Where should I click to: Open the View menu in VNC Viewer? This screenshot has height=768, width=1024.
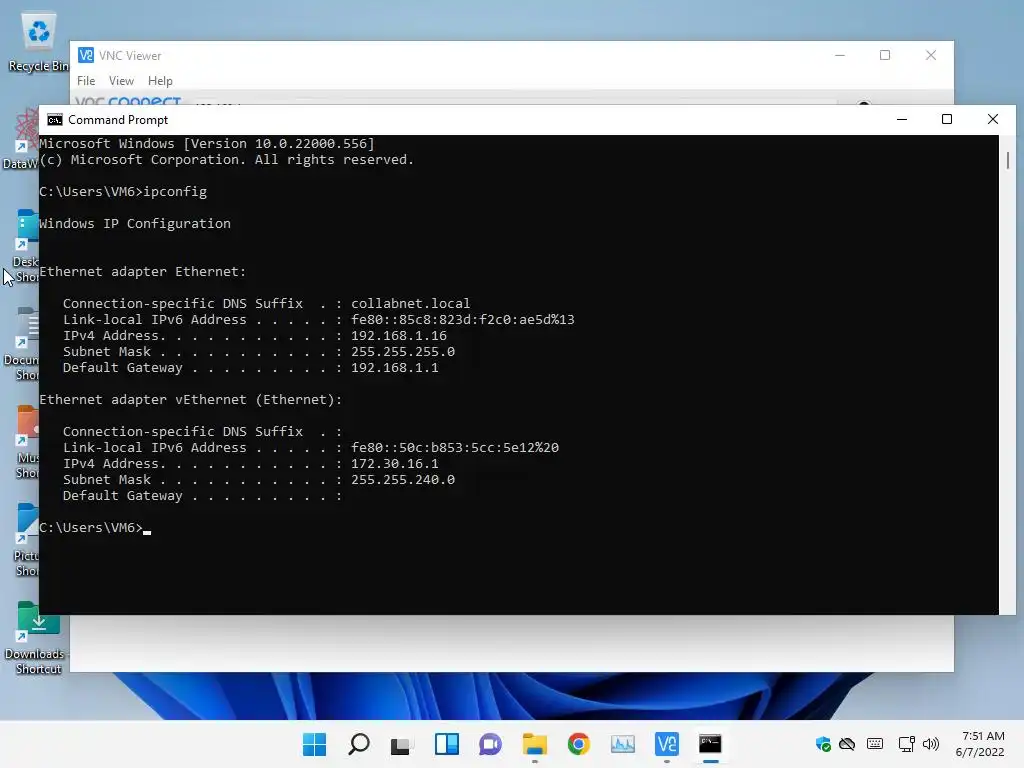121,81
